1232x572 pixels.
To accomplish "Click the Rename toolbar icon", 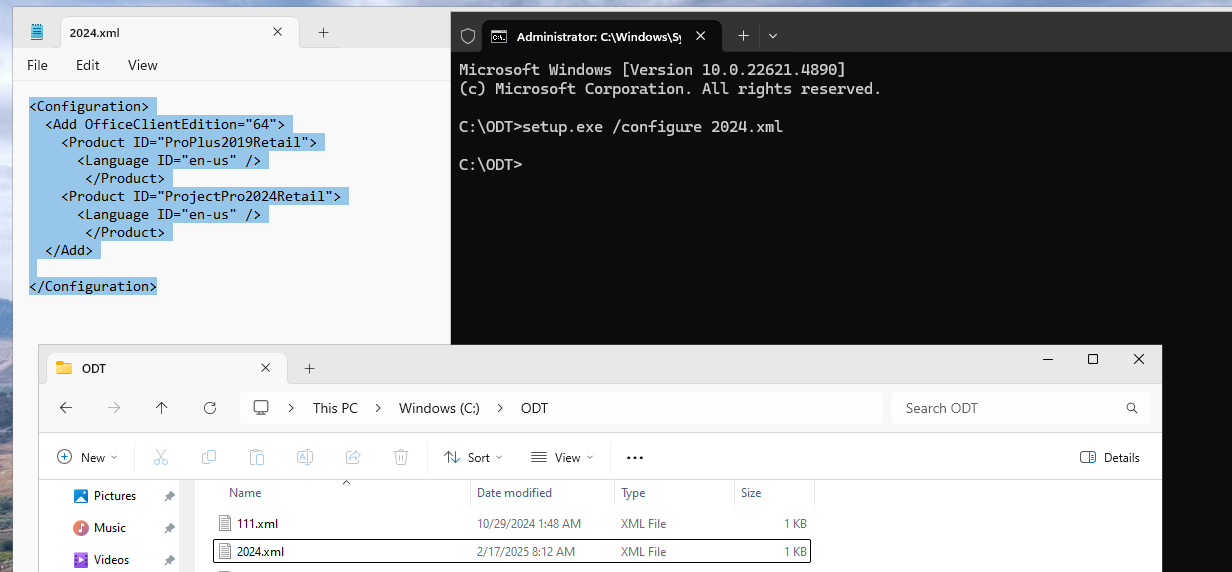I will (305, 457).
